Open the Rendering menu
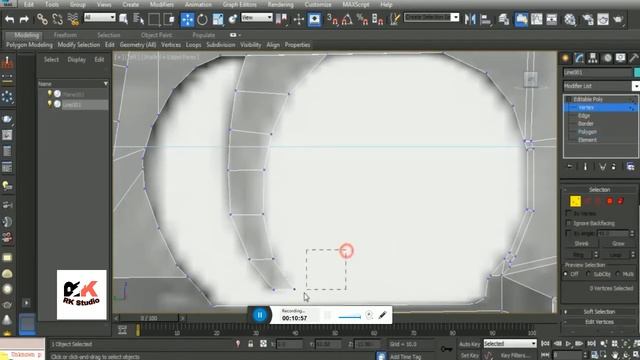640x360 pixels. pos(280,4)
